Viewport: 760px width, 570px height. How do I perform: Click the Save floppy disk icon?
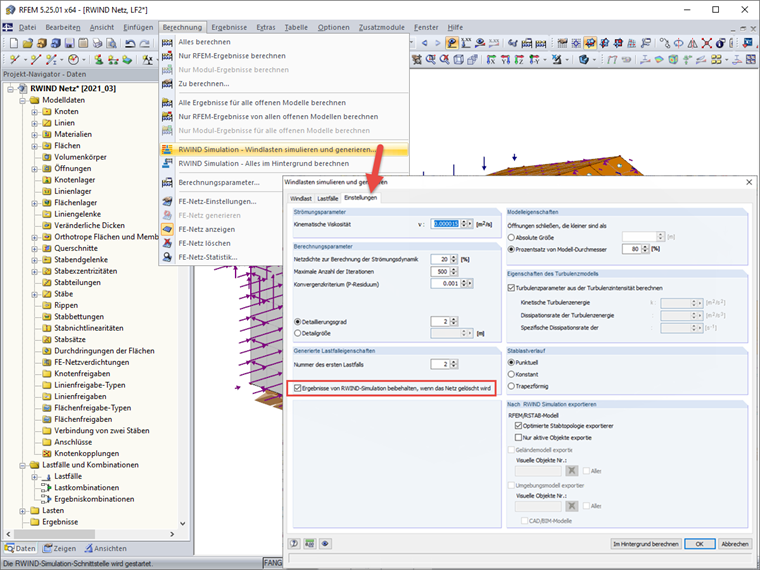click(x=69, y=44)
